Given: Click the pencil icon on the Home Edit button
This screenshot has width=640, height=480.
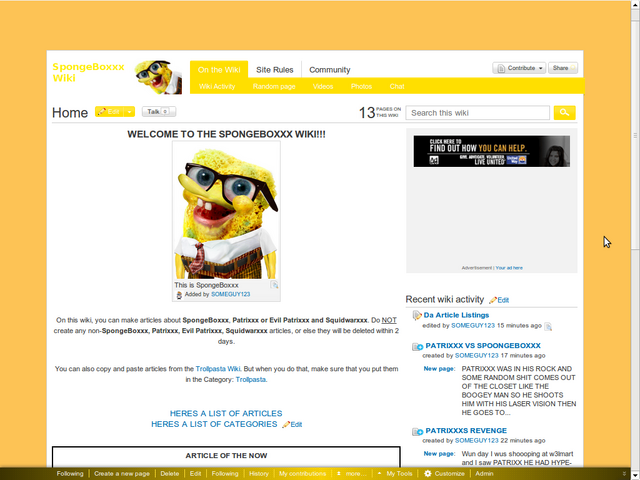Looking at the screenshot, I should (101, 111).
